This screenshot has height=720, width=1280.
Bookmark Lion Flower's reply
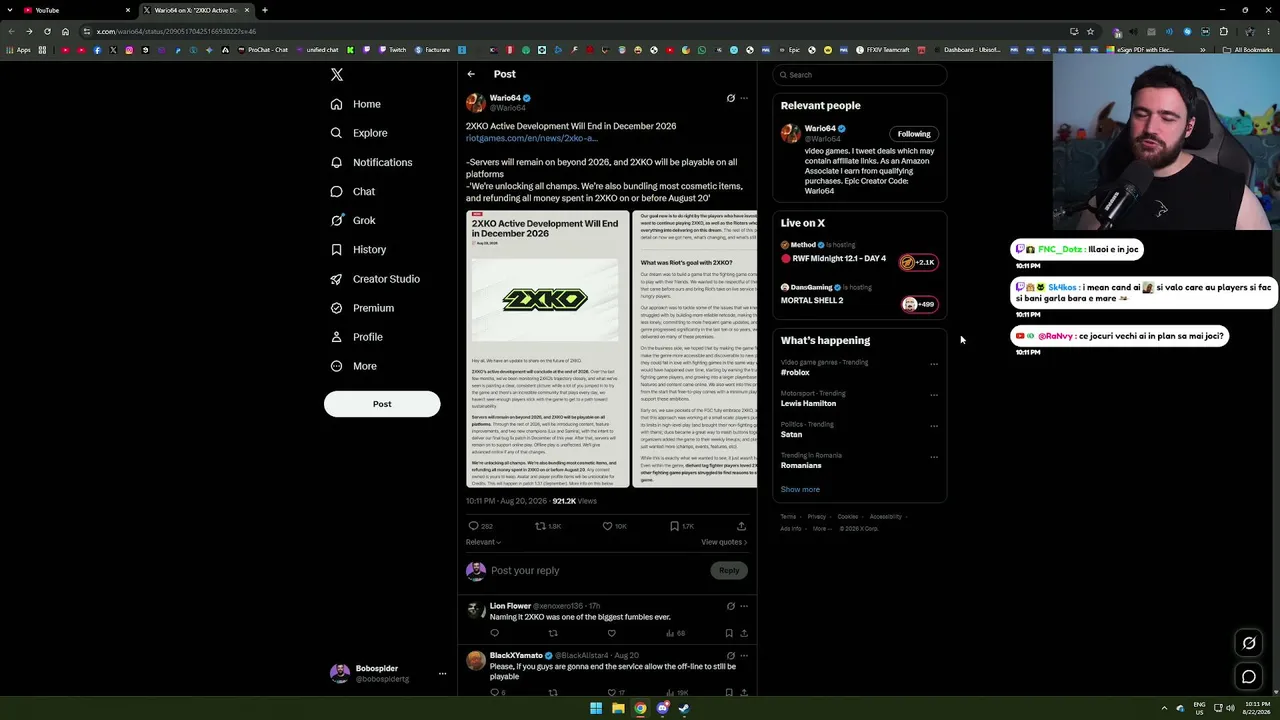coord(728,633)
